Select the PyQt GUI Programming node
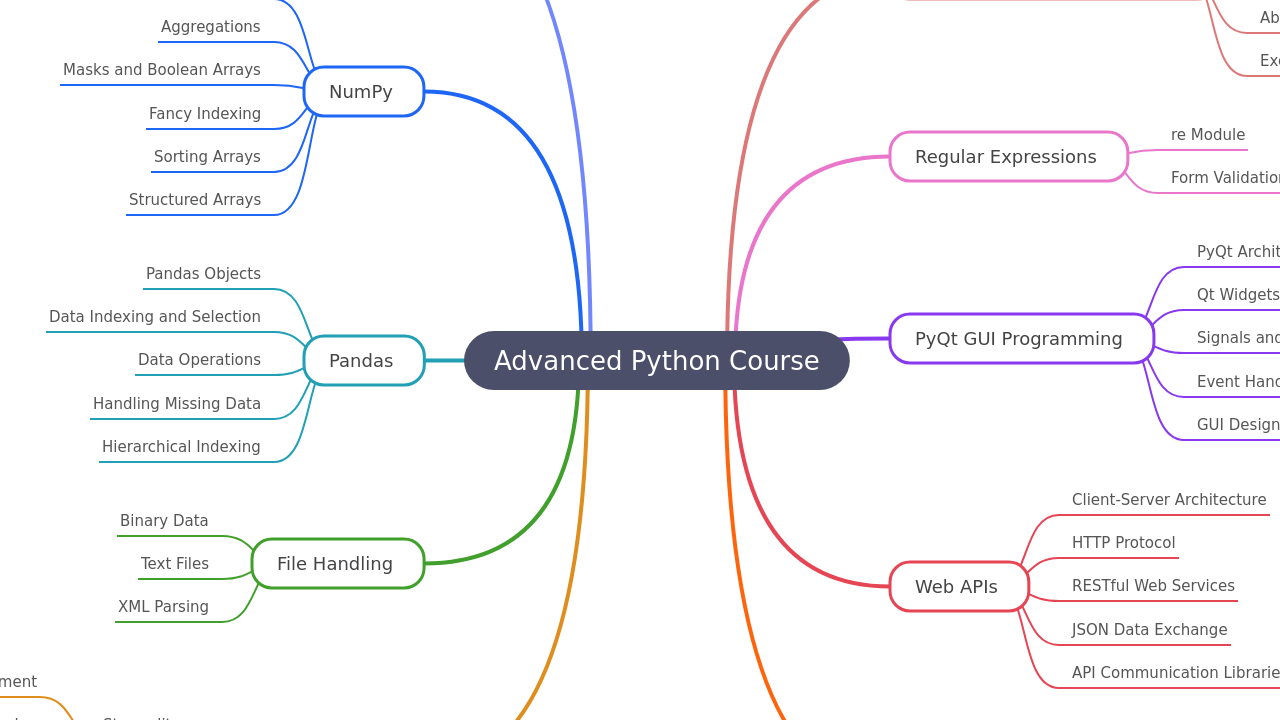This screenshot has width=1280, height=720. pyautogui.click(x=1022, y=339)
